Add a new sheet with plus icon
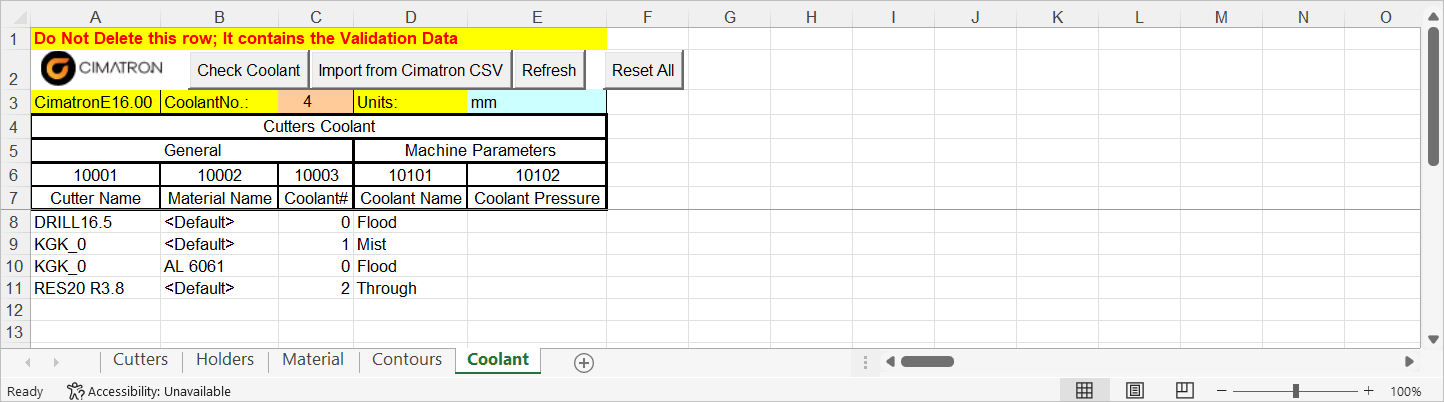Viewport: 1444px width, 402px height. [584, 363]
